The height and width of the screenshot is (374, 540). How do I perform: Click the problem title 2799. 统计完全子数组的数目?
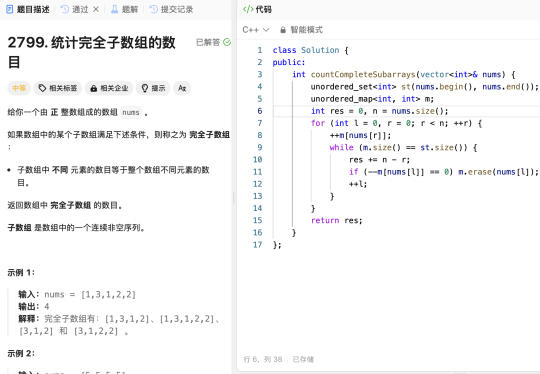coord(92,52)
